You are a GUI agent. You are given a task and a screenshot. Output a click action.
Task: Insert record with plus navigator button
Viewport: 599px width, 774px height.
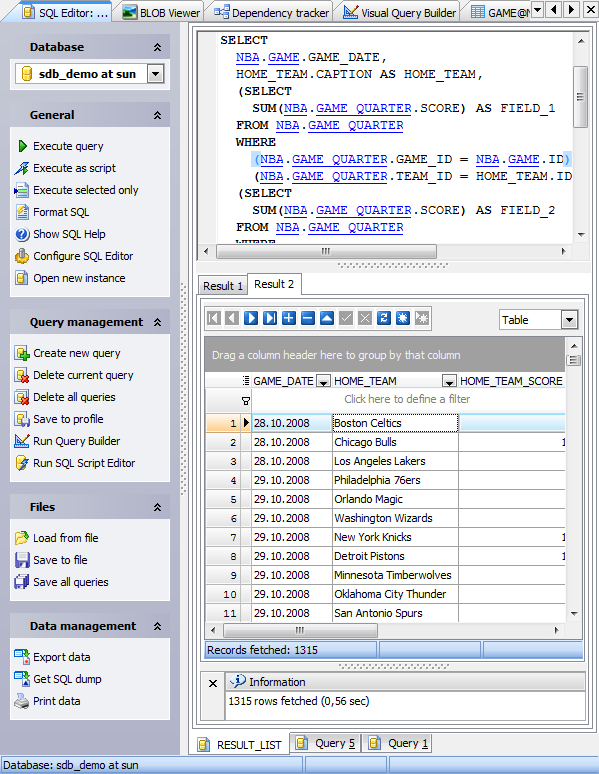289,318
